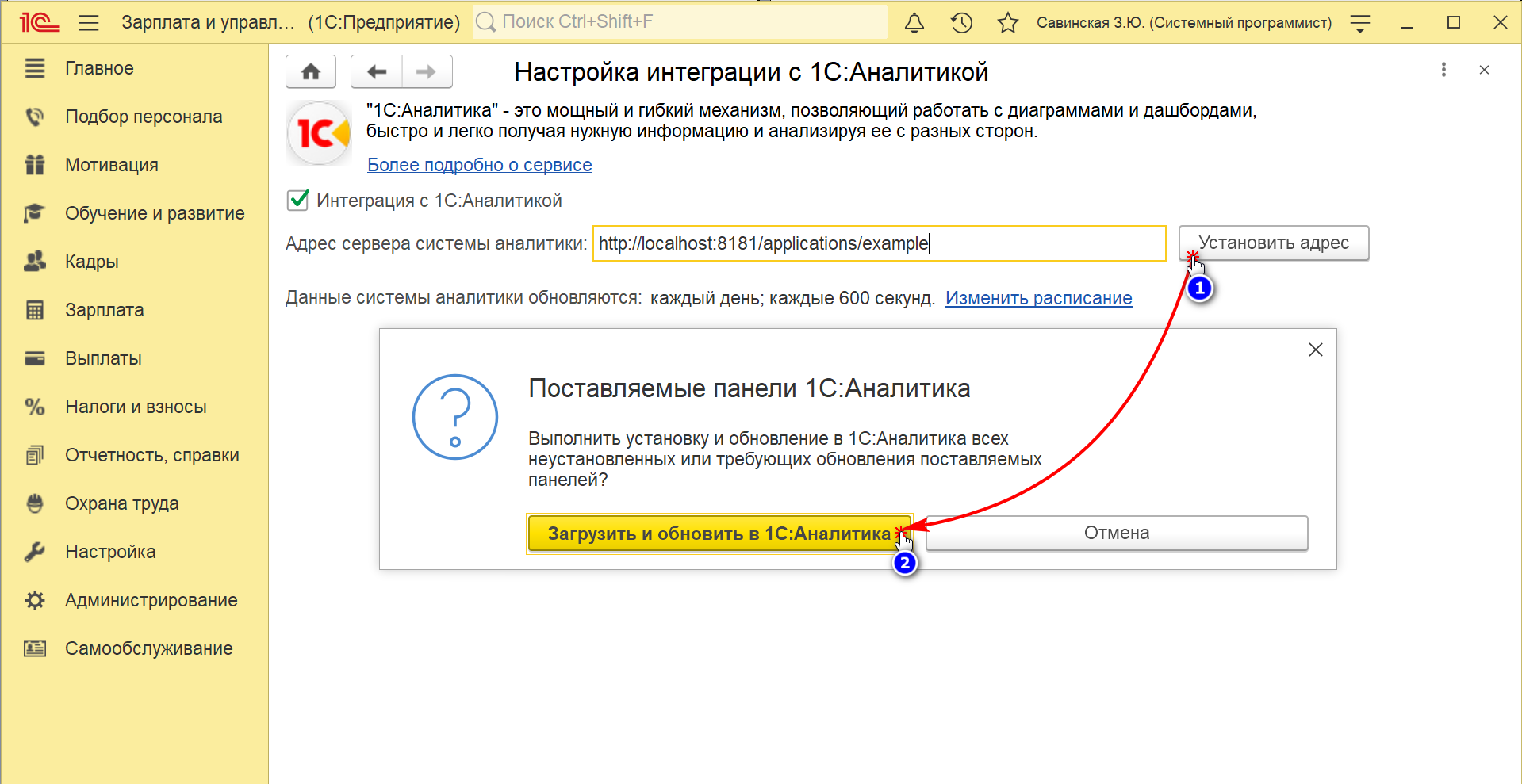Click the Настройка wrench icon

coord(35,552)
